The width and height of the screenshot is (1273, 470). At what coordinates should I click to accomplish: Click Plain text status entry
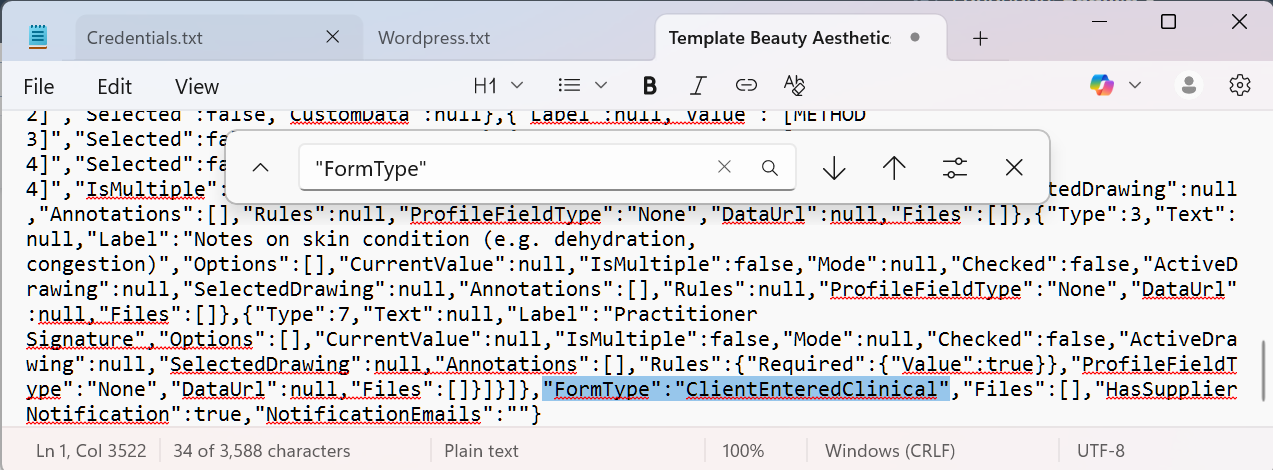click(481, 450)
